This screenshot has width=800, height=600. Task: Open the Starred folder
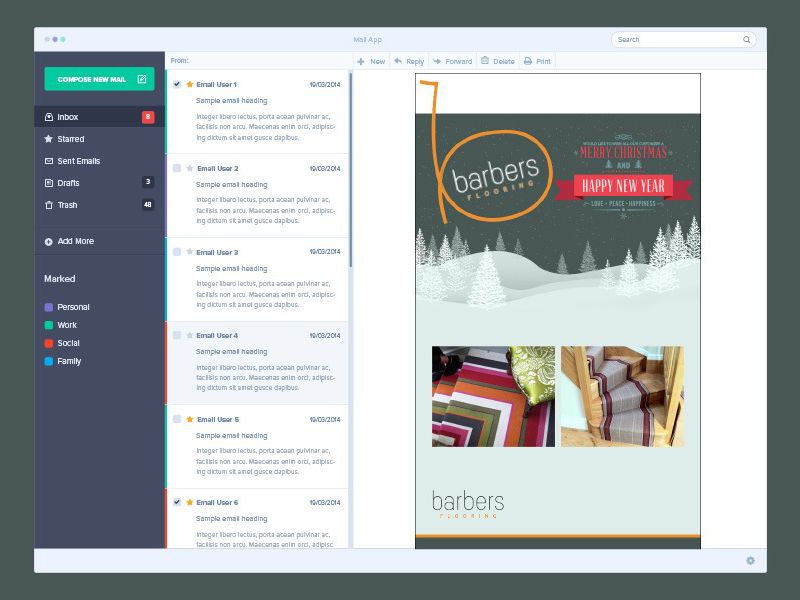point(99,139)
